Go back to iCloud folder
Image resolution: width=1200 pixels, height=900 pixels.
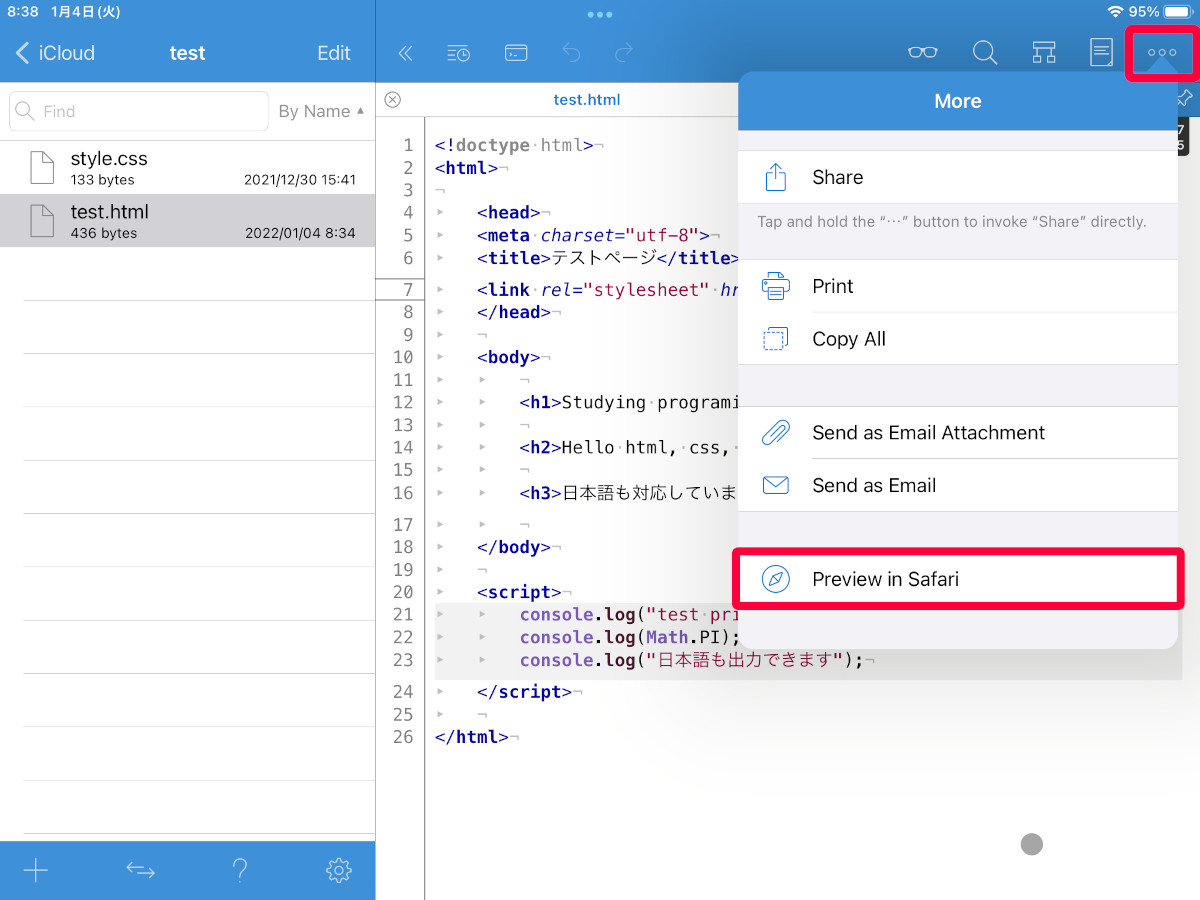55,53
